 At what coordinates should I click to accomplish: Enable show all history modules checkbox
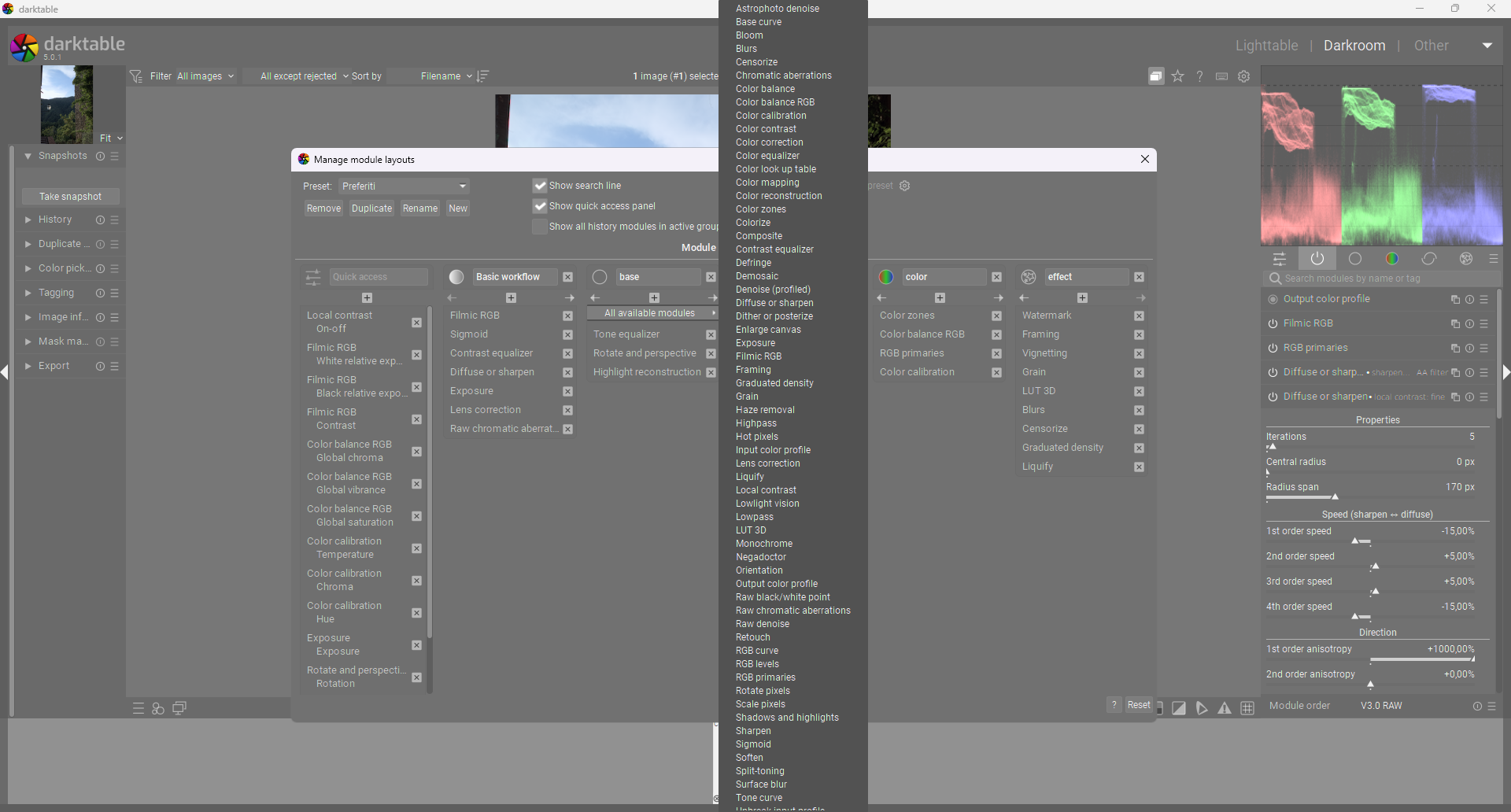[540, 227]
